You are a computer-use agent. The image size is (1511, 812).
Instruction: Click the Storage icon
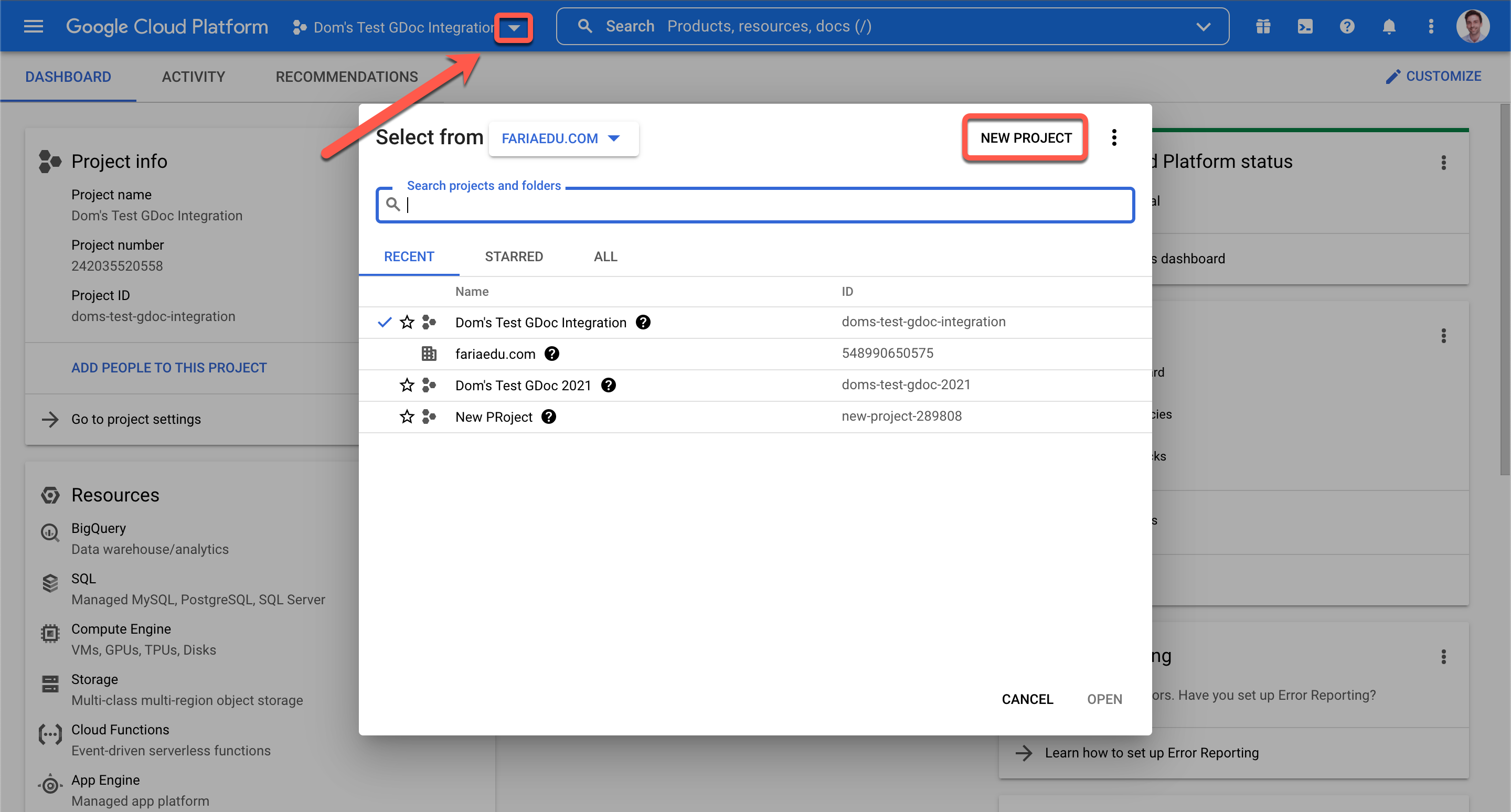(50, 683)
